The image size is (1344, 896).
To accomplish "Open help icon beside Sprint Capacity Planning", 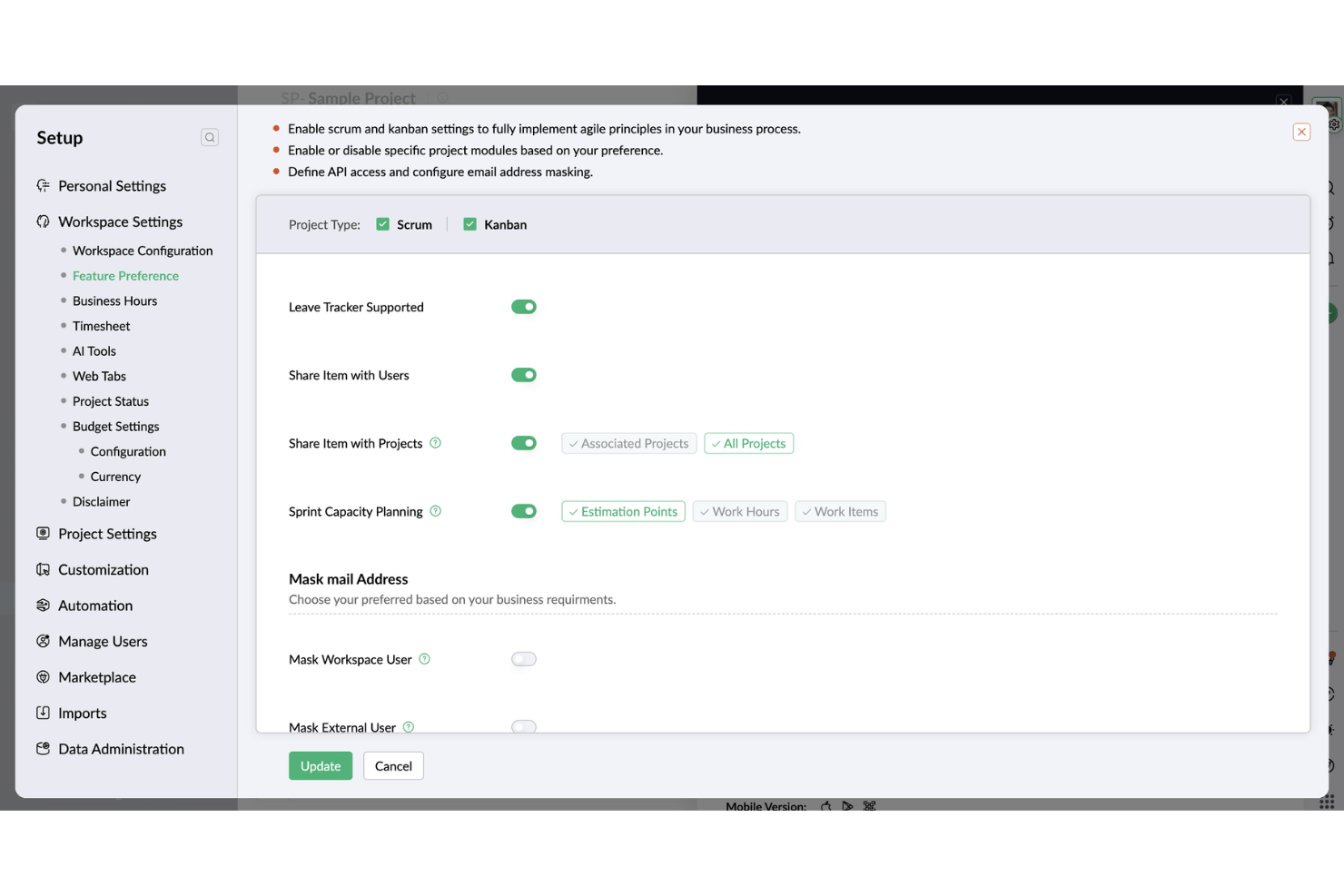I will (x=435, y=511).
